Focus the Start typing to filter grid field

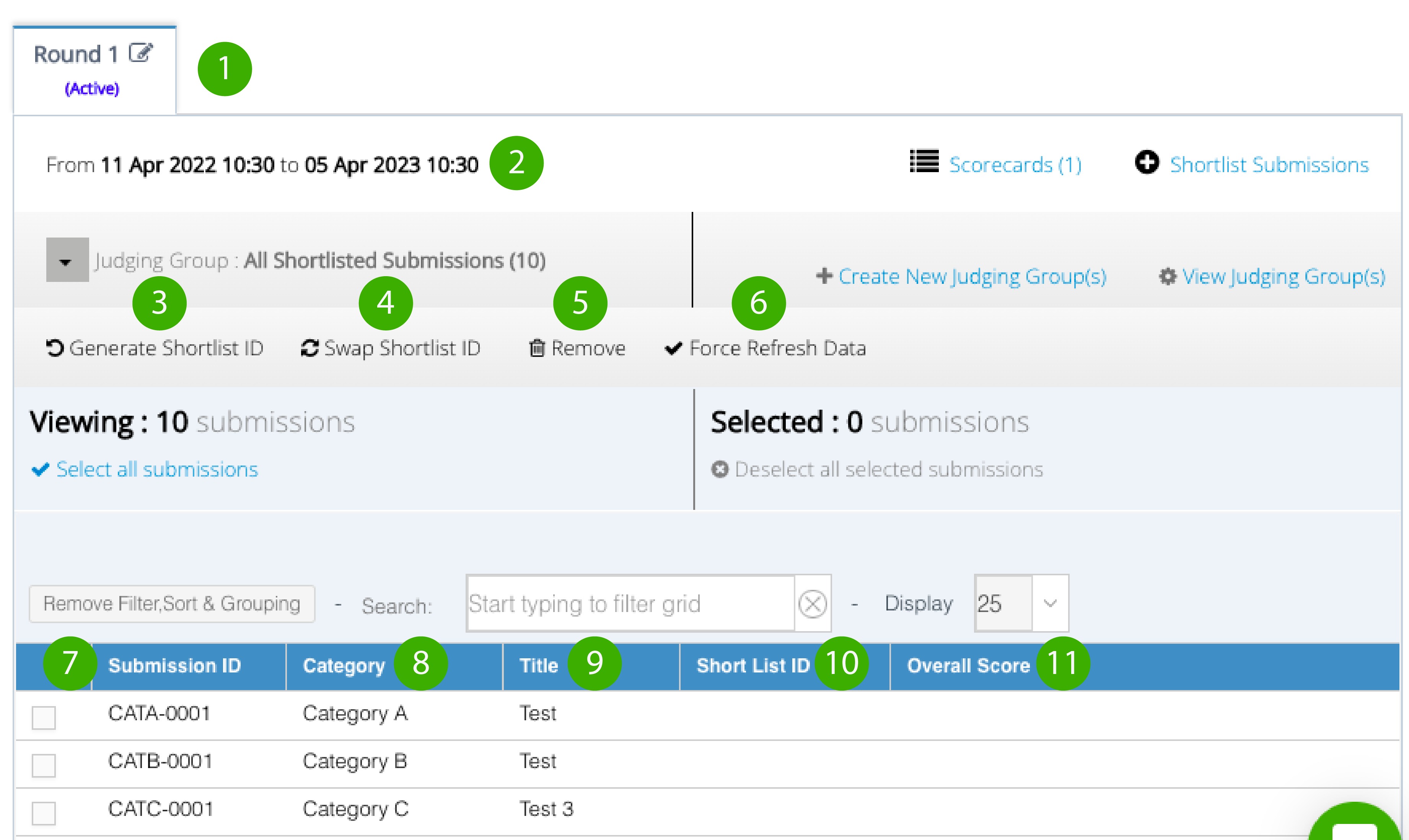pos(630,603)
